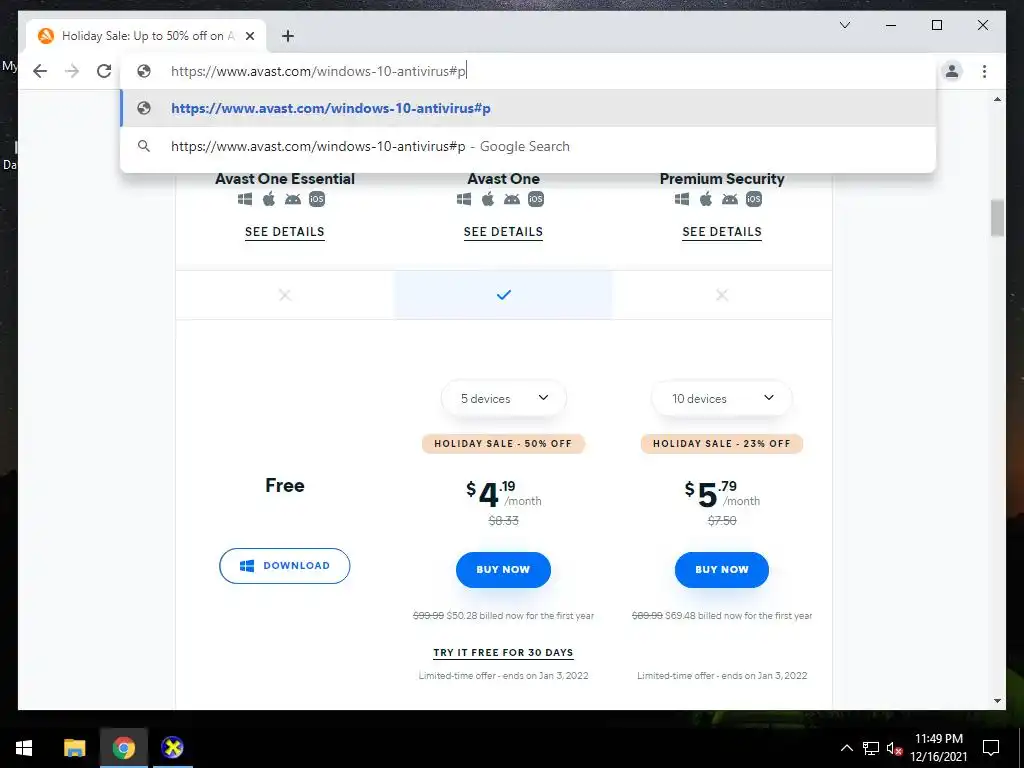Click the browser Forward arrow
The image size is (1024, 768).
point(72,71)
